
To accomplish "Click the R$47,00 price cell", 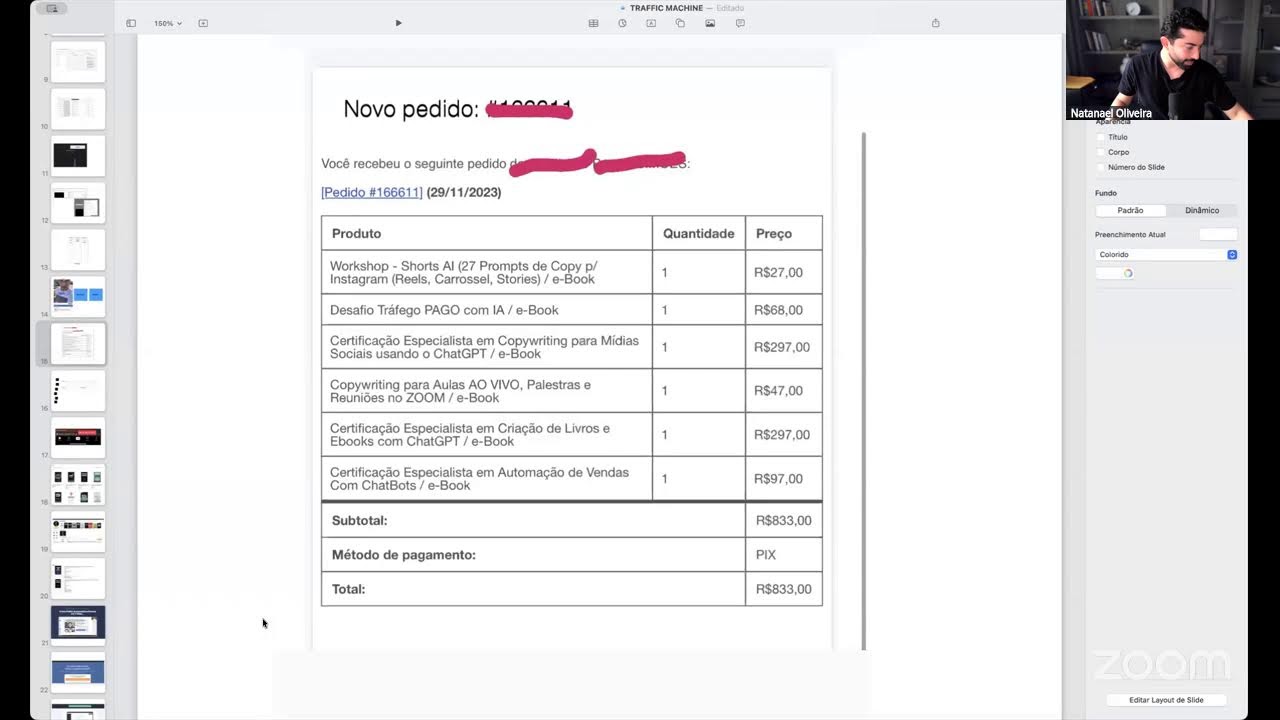I will click(x=783, y=390).
